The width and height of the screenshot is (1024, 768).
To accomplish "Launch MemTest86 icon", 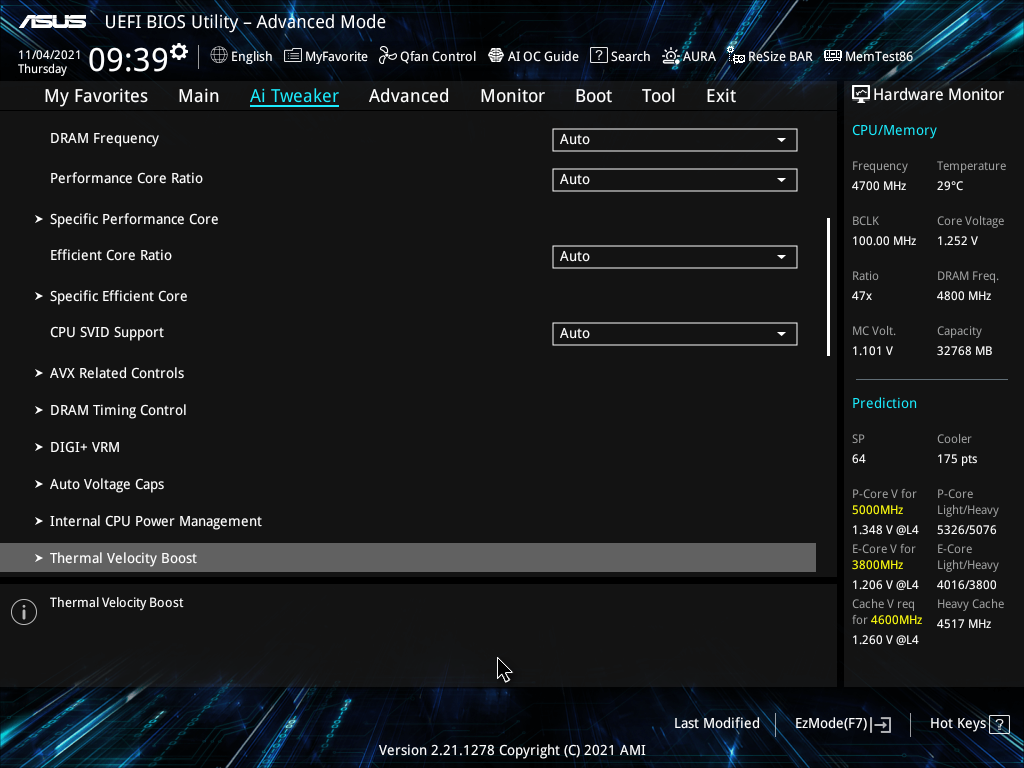I will pos(833,56).
